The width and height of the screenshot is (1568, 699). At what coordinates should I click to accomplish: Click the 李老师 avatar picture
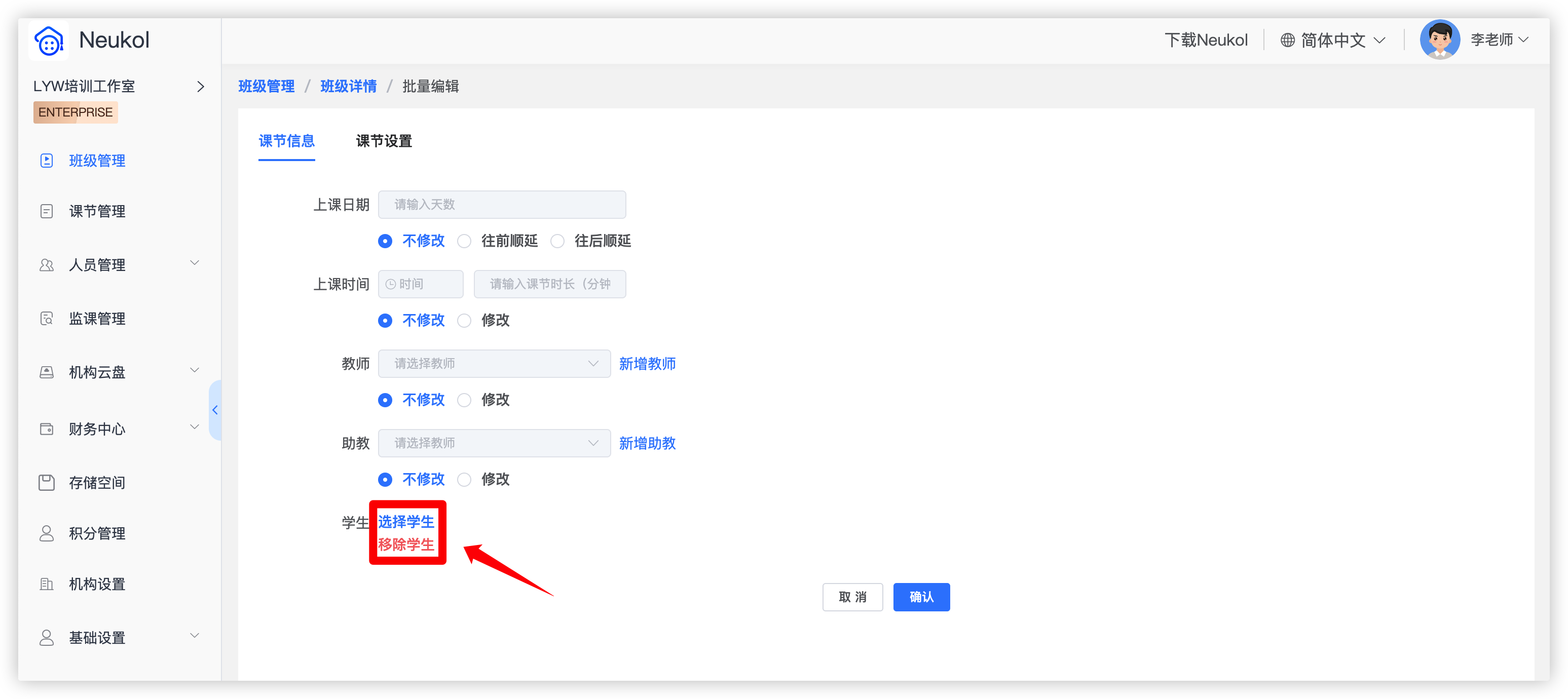click(x=1440, y=40)
